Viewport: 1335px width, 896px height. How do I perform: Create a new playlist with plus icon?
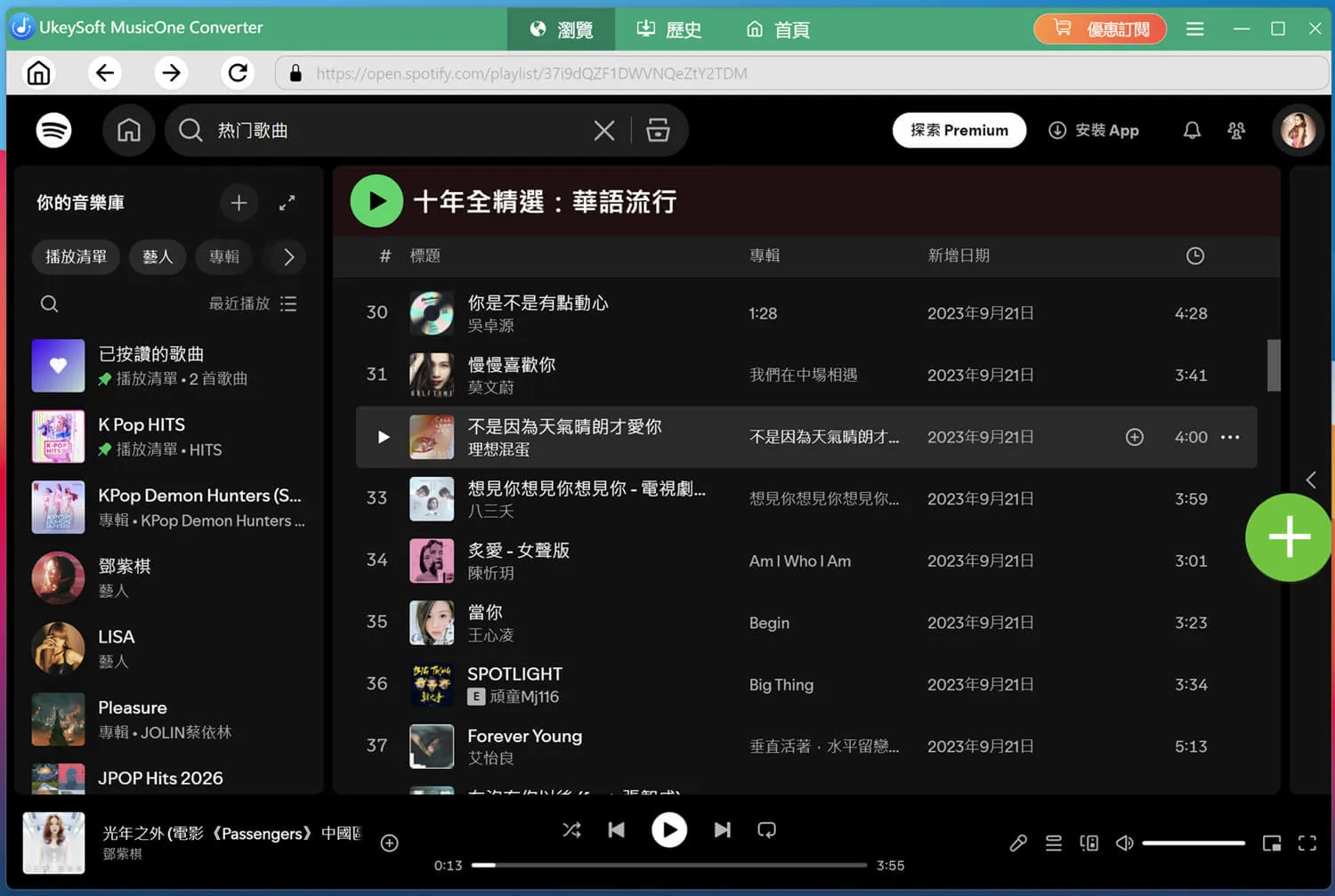(239, 203)
